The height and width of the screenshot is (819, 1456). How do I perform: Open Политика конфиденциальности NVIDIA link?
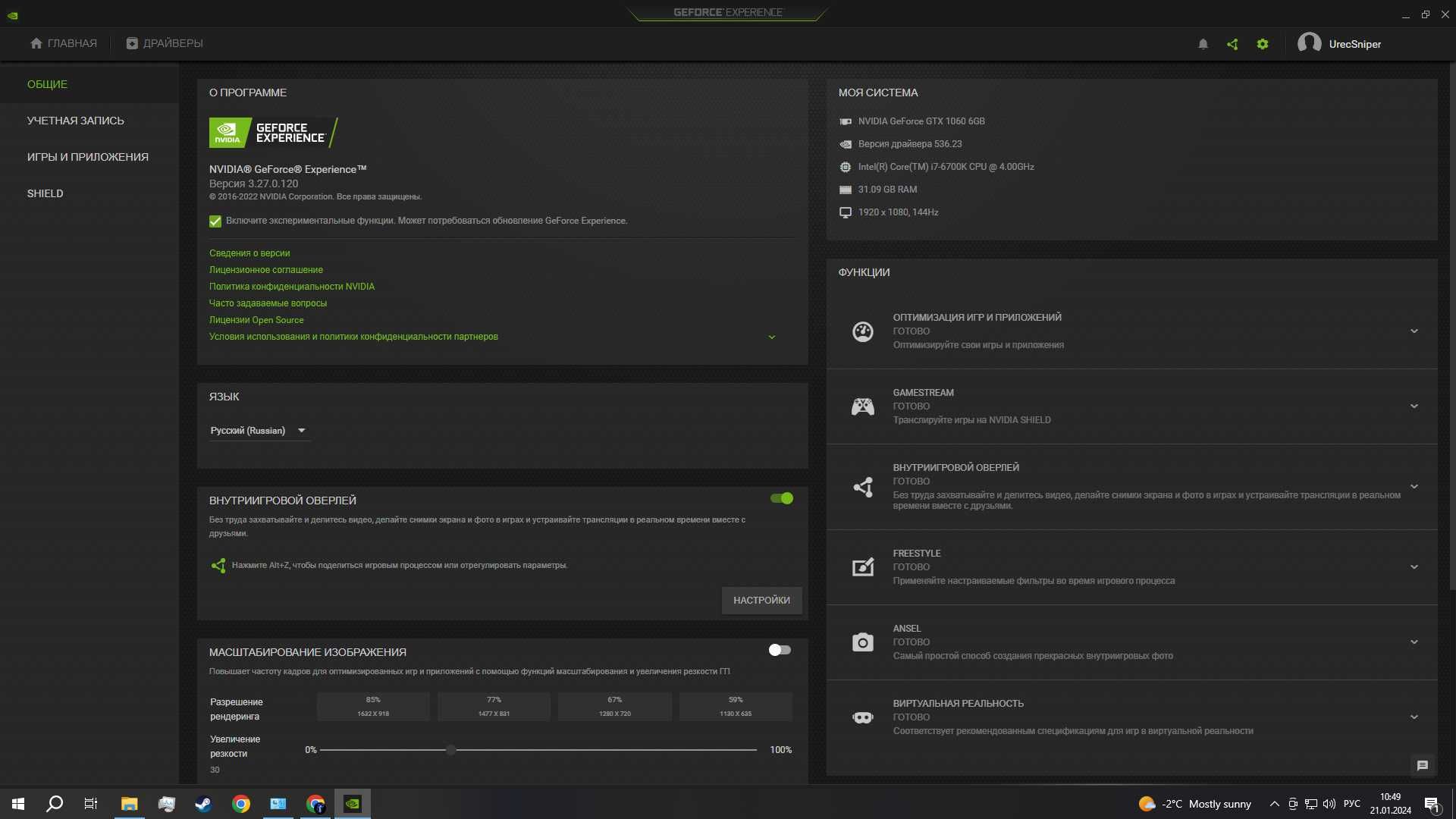[292, 287]
